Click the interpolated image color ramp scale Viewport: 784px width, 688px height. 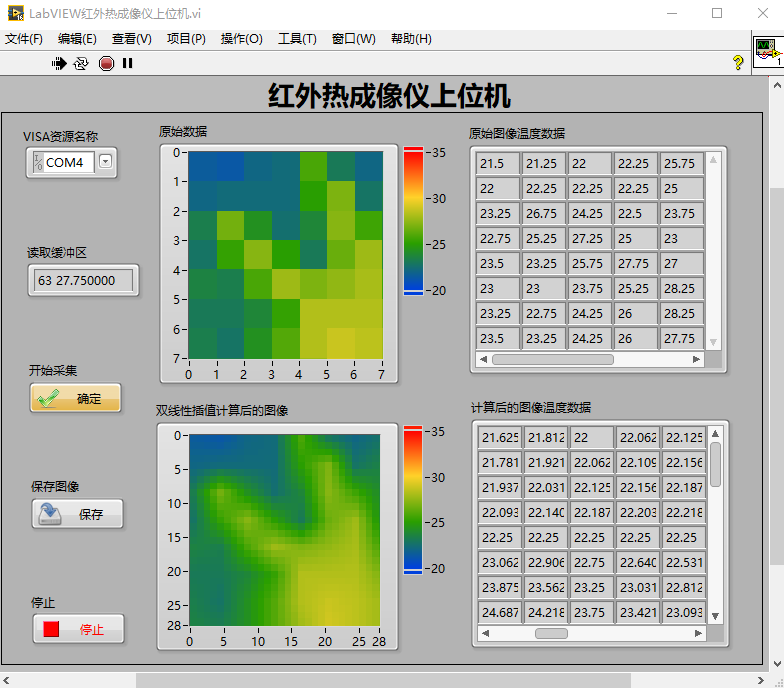point(413,500)
